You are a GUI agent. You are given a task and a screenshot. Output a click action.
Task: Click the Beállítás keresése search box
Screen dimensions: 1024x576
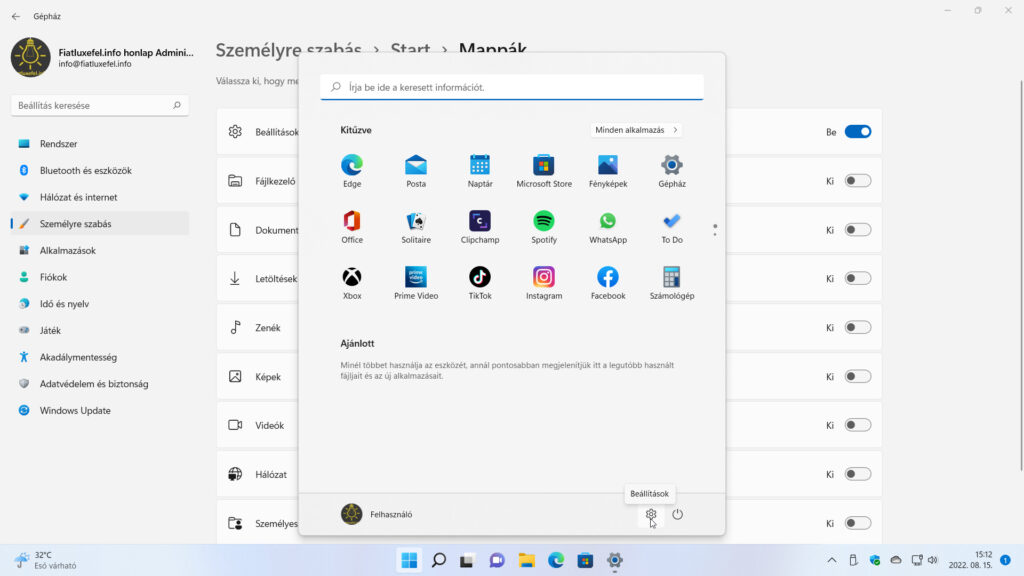100,105
